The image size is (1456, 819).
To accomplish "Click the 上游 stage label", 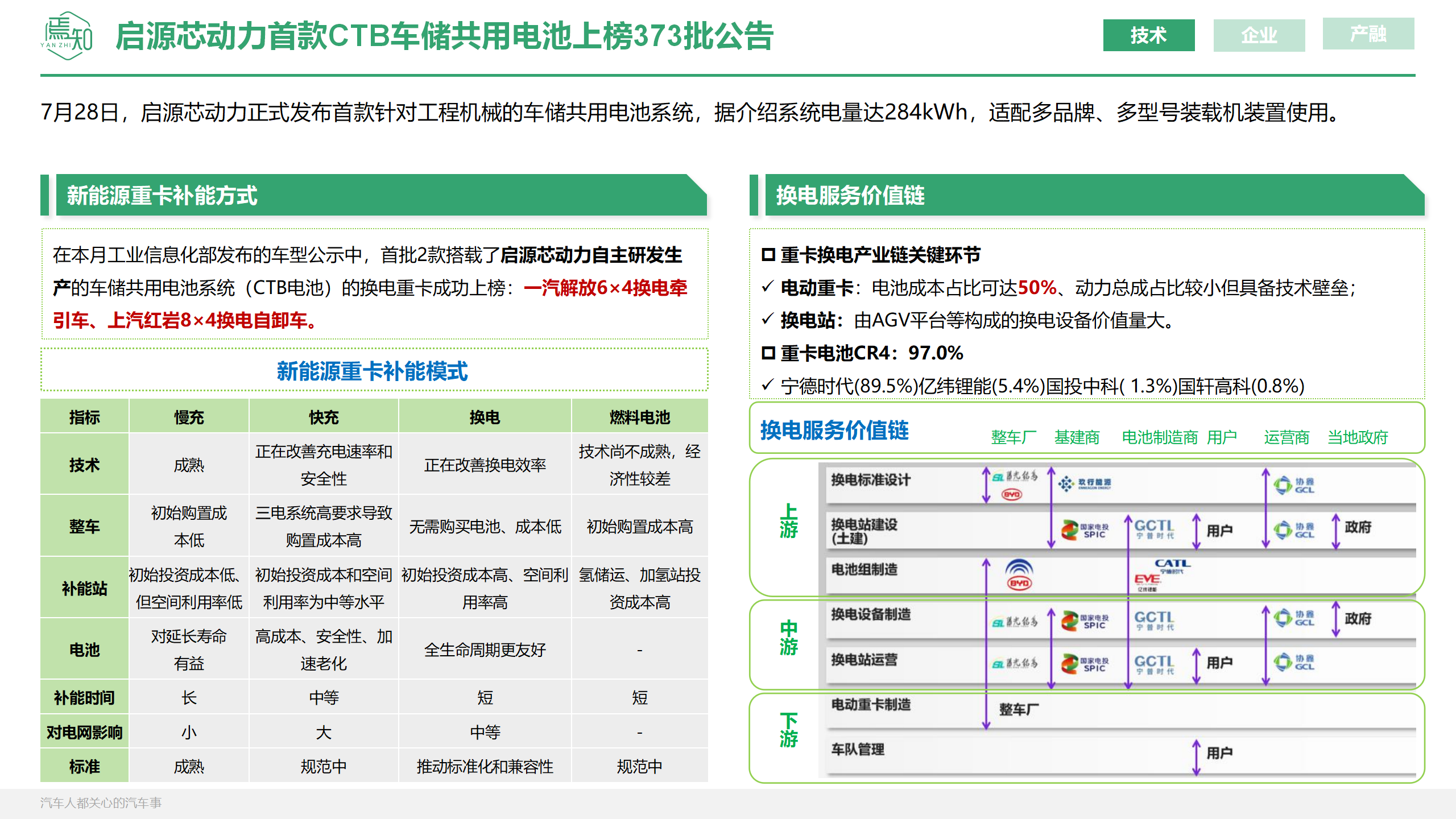I will coord(788,520).
